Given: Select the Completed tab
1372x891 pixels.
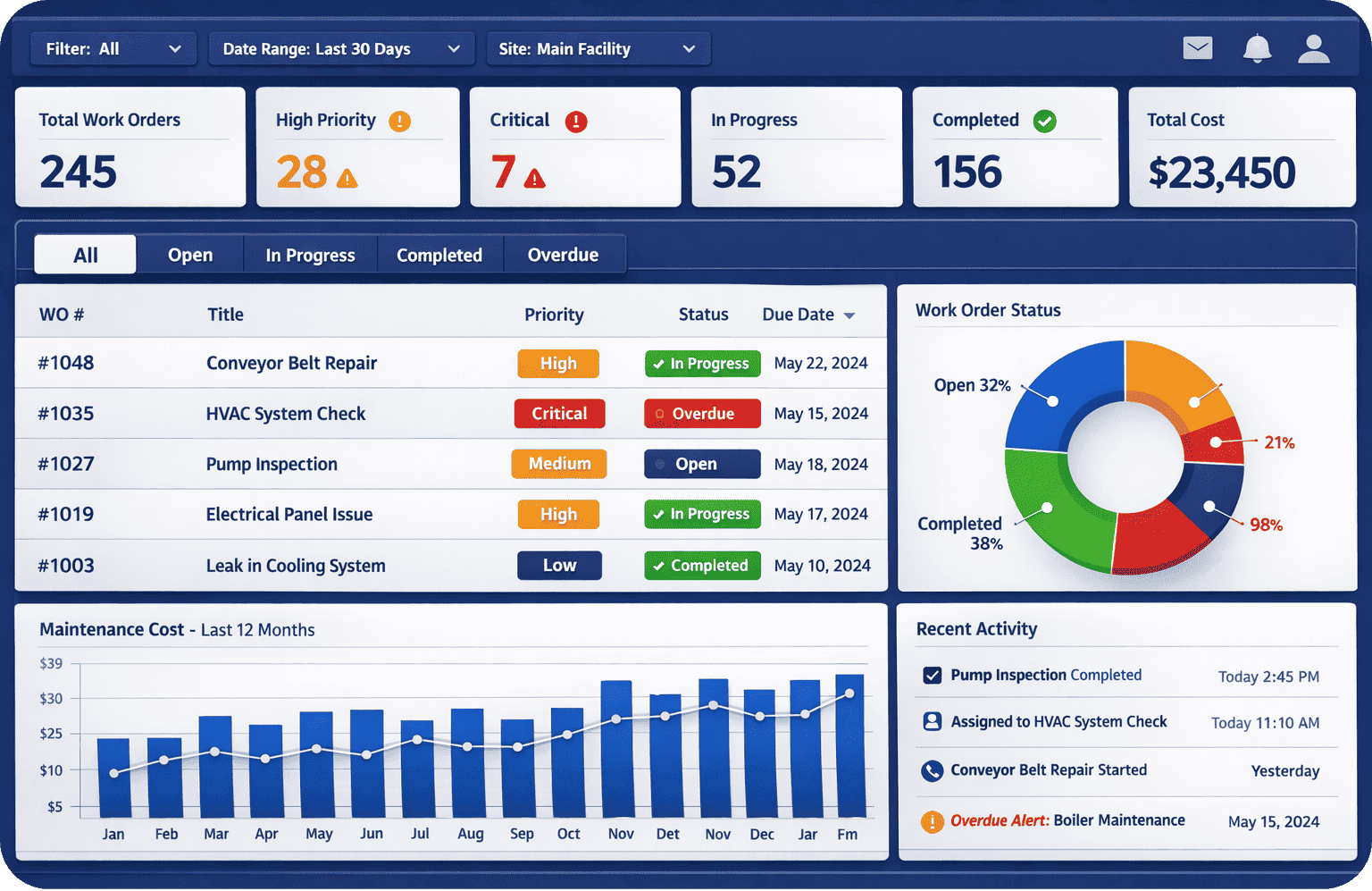Looking at the screenshot, I should (439, 254).
